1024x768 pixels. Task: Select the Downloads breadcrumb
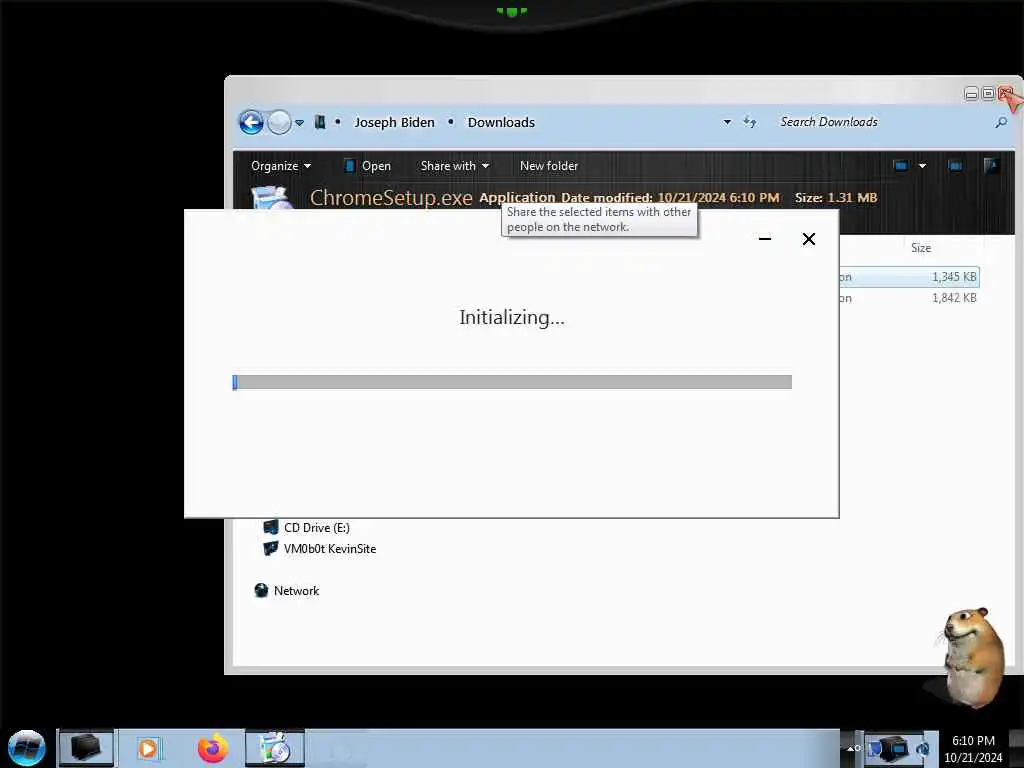point(501,122)
